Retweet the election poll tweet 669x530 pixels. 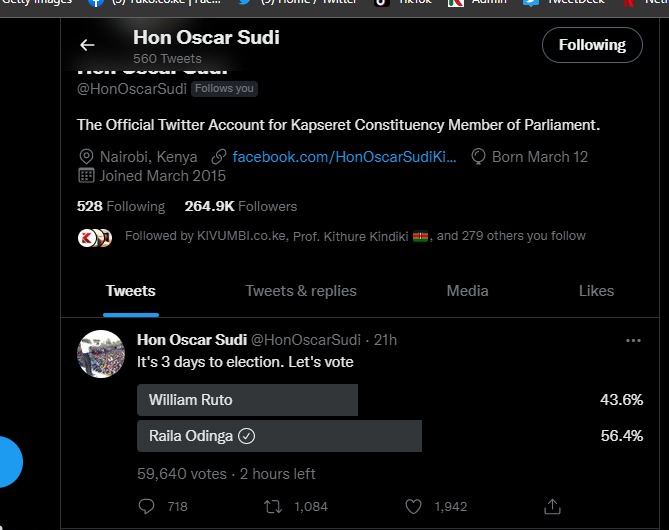[x=273, y=507]
